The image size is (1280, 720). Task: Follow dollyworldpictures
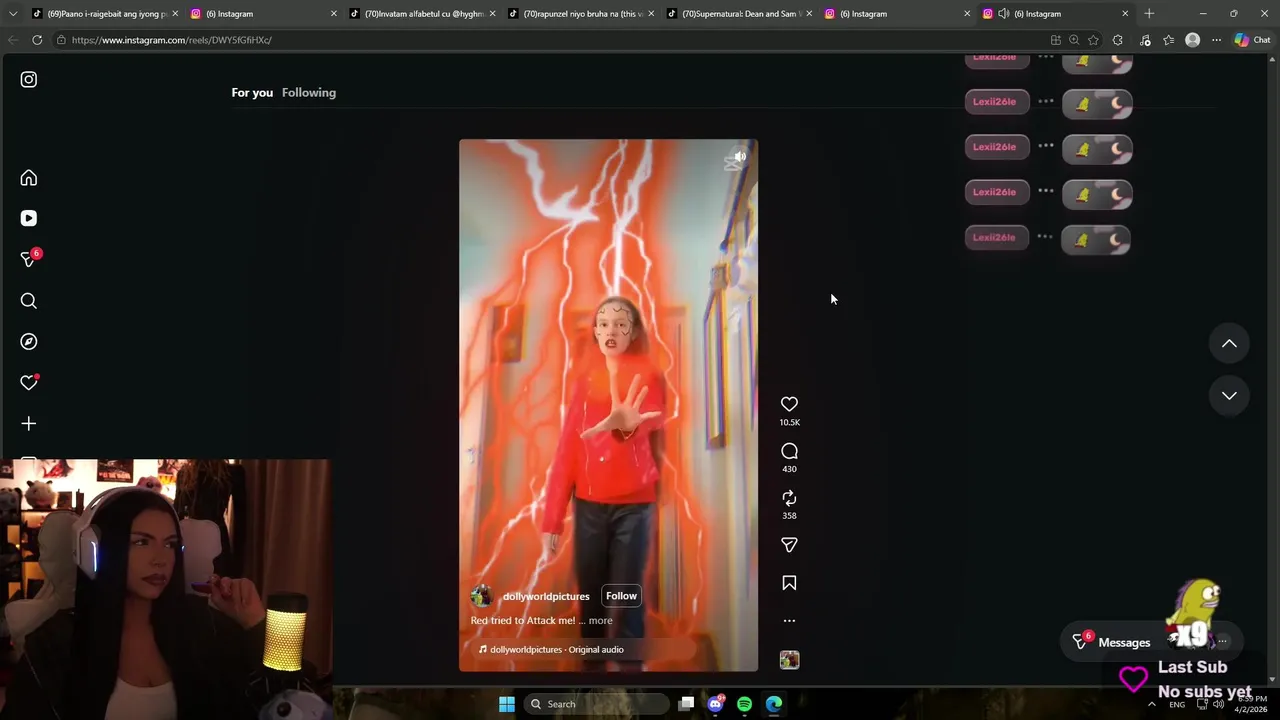coord(621,596)
